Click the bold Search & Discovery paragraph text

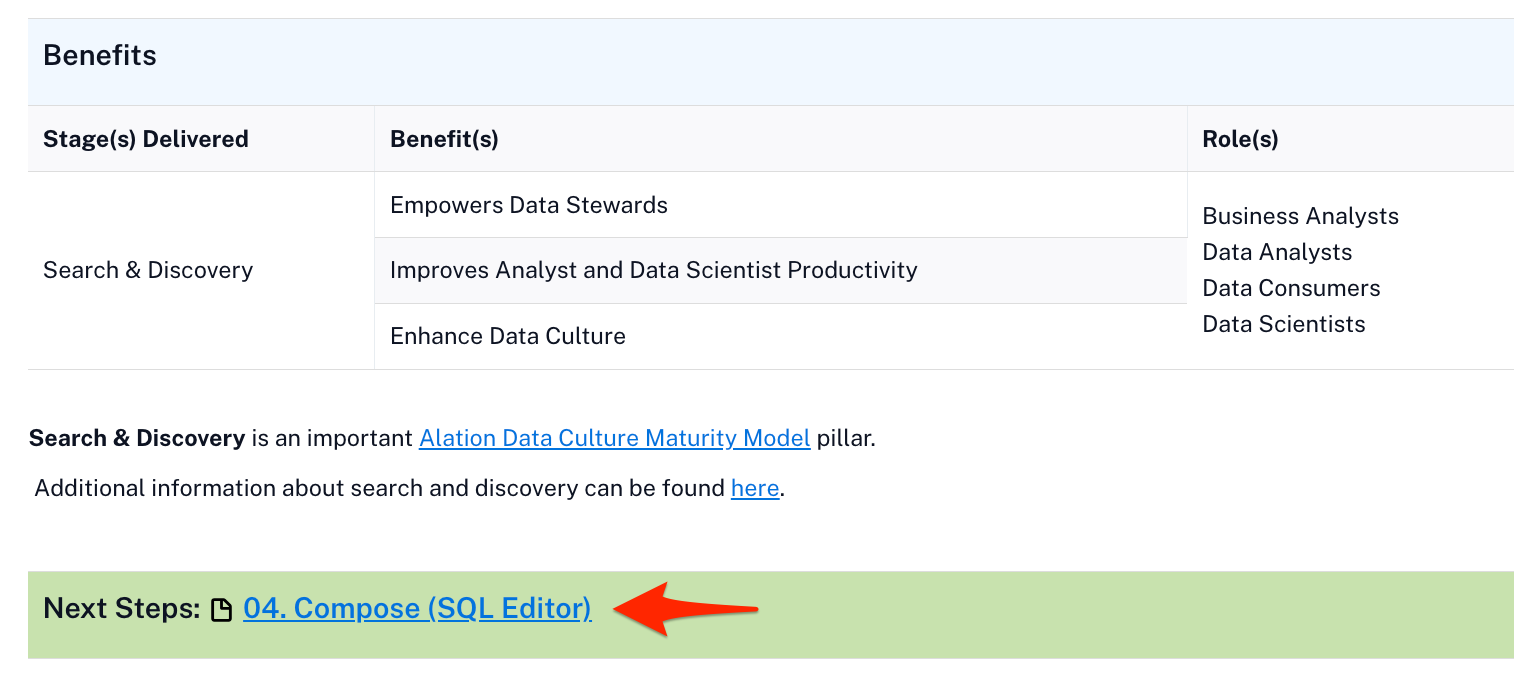tap(137, 438)
